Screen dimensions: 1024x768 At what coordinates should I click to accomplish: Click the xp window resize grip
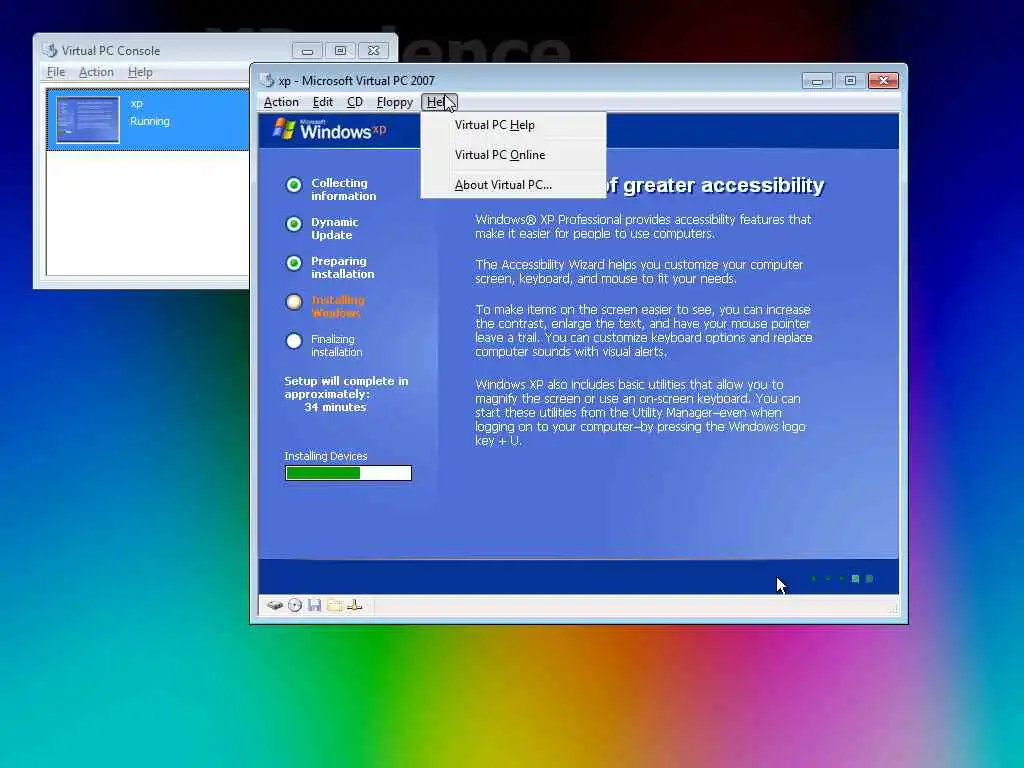[x=893, y=609]
